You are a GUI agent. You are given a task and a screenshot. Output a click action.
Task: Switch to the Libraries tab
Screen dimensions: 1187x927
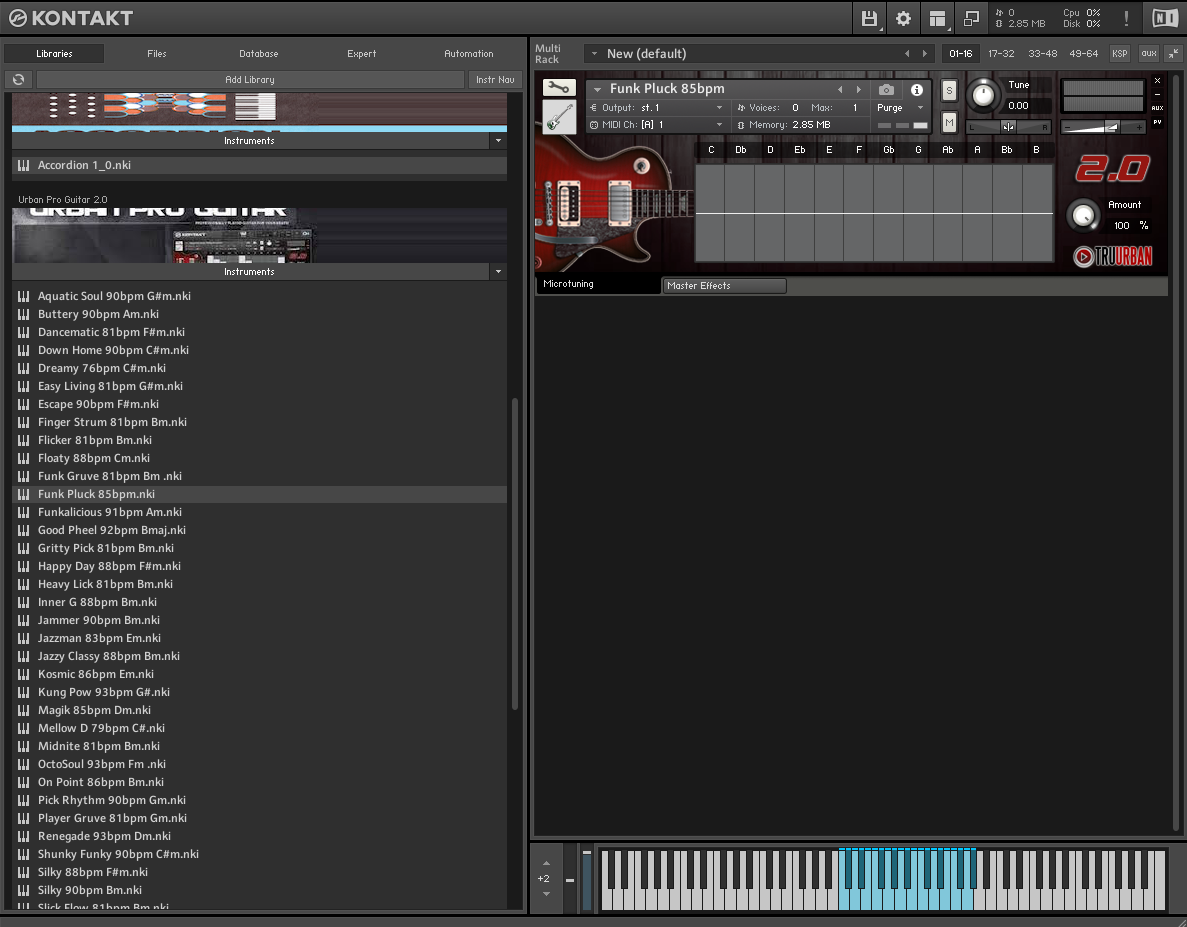click(55, 54)
